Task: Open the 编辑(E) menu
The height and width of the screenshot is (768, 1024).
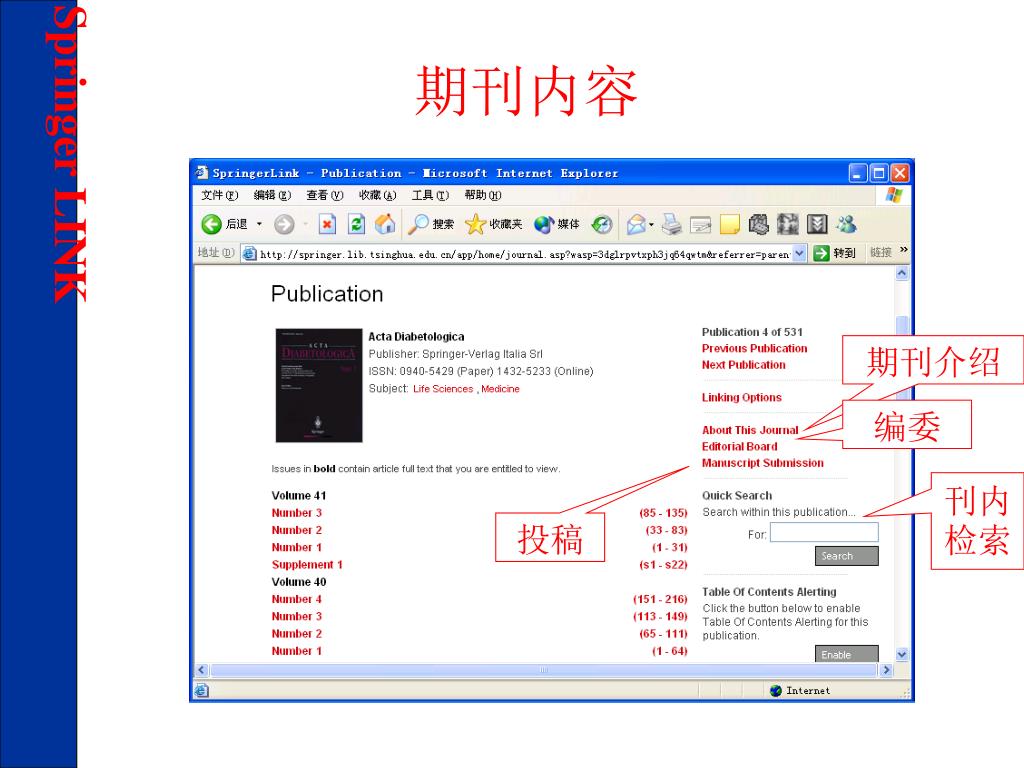Action: click(272, 195)
